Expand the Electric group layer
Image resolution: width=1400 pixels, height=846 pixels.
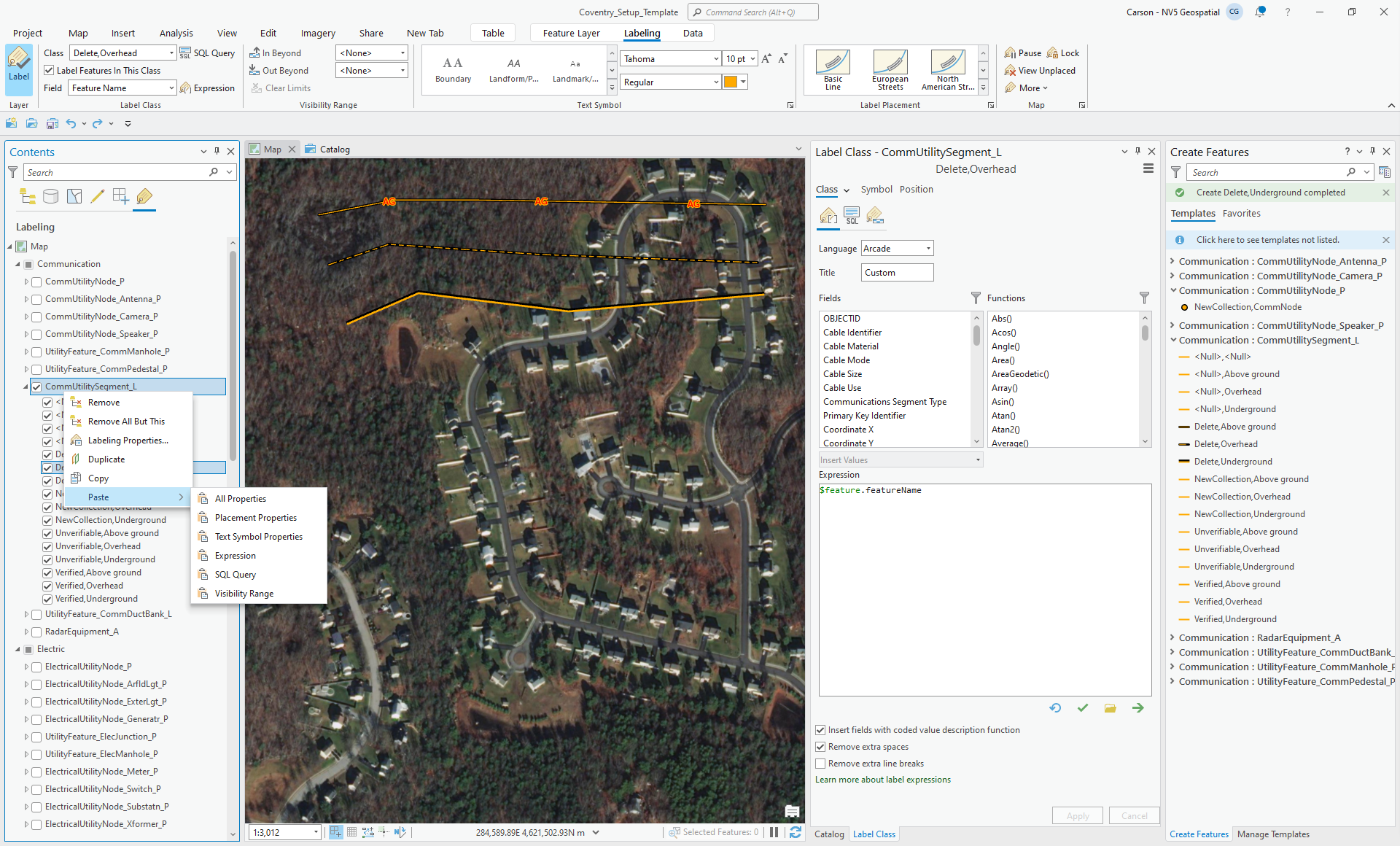17,649
